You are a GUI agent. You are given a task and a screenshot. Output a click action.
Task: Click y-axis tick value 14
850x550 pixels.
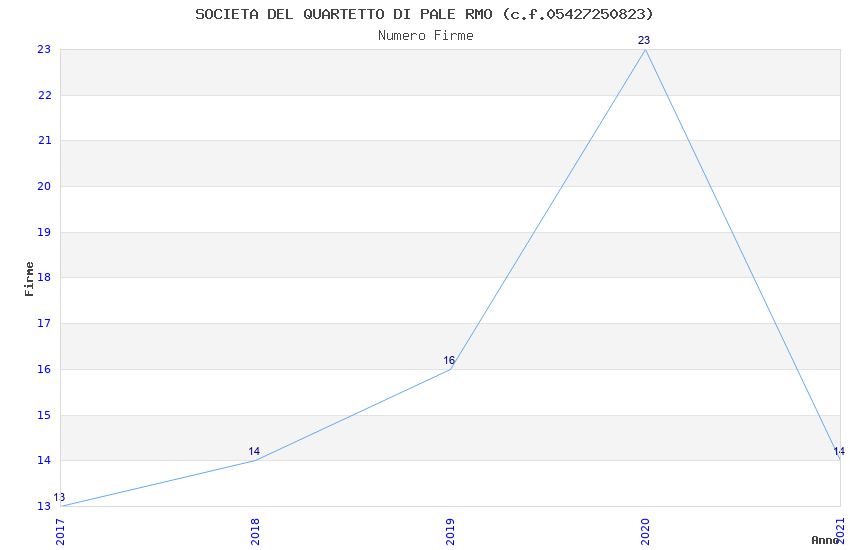(x=44, y=460)
